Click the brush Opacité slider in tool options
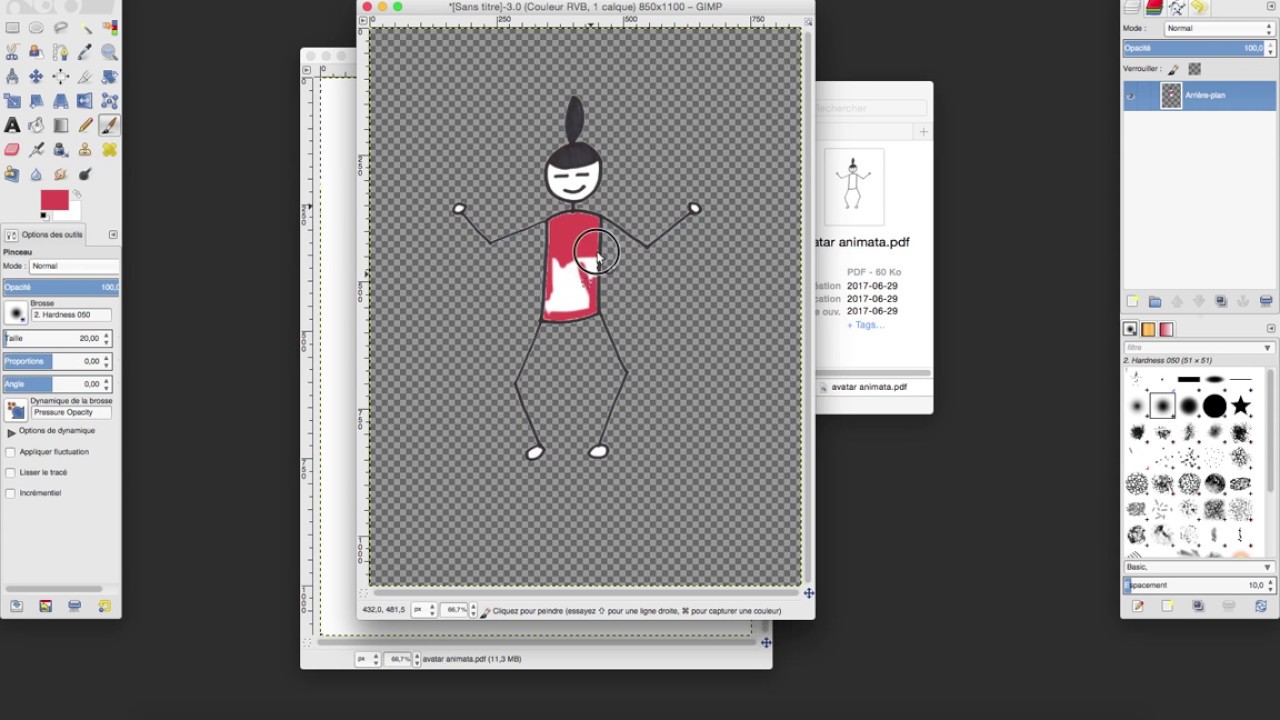1280x720 pixels. (x=60, y=287)
